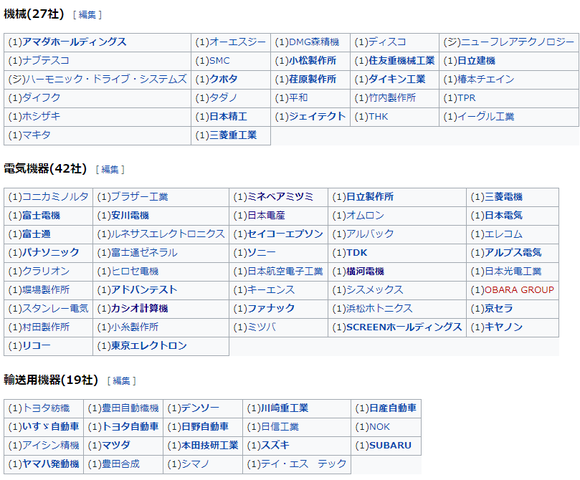Open the マツダ link
Viewport: 580px width, 480px height.
pyautogui.click(x=116, y=445)
